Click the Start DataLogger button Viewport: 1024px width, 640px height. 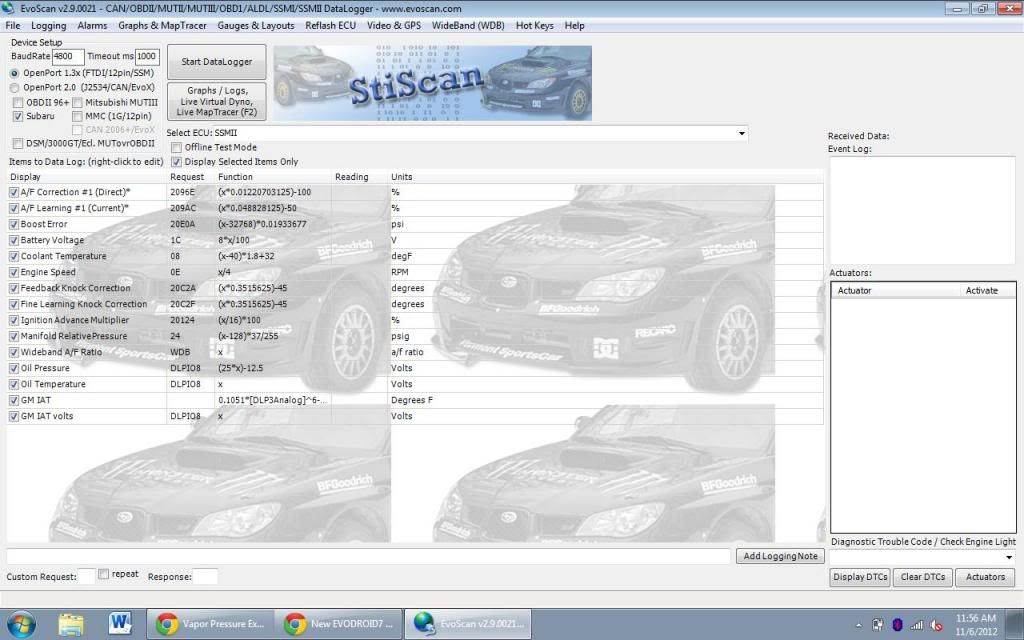tap(217, 61)
